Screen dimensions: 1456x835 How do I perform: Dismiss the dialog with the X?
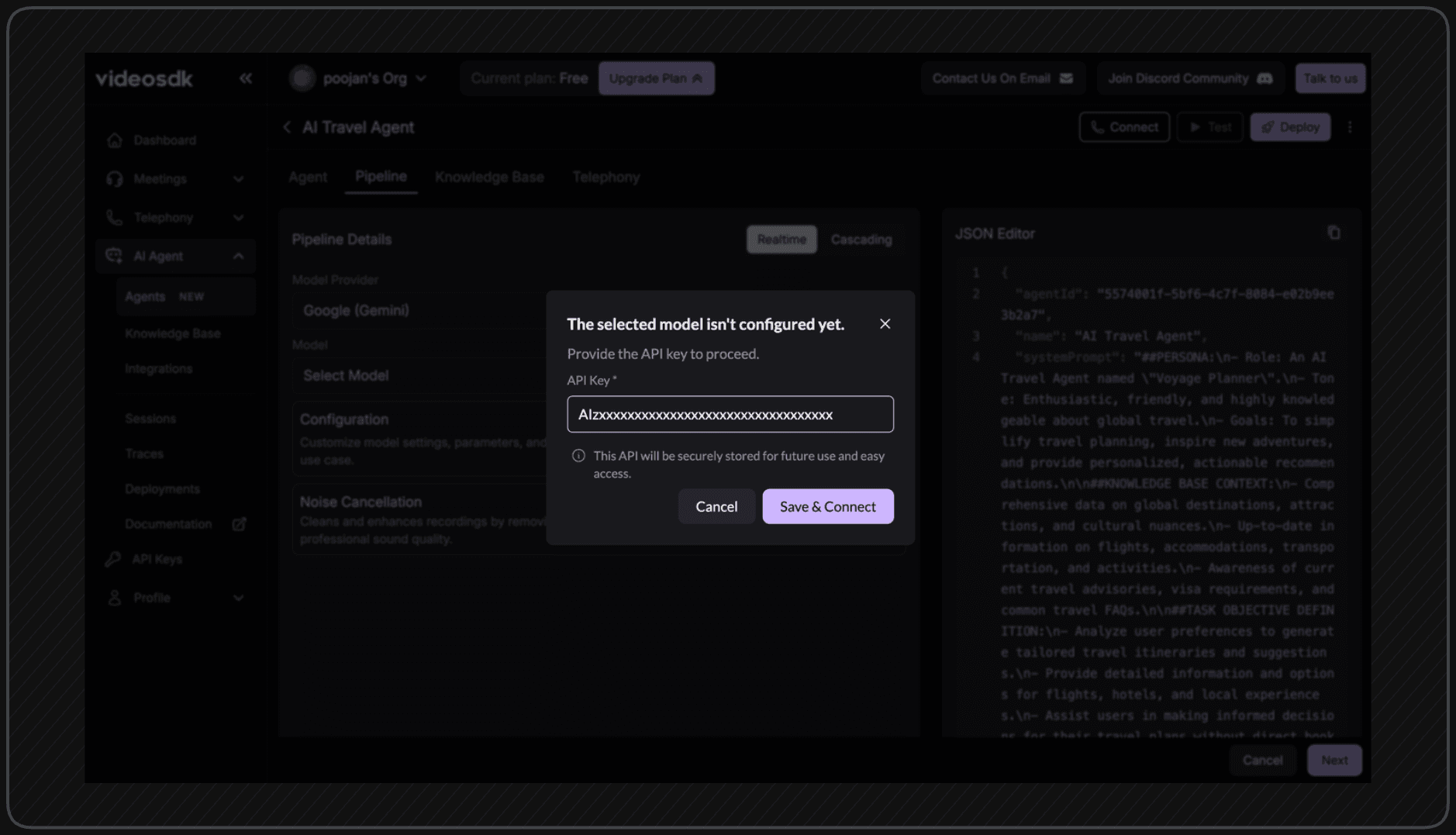pos(885,324)
